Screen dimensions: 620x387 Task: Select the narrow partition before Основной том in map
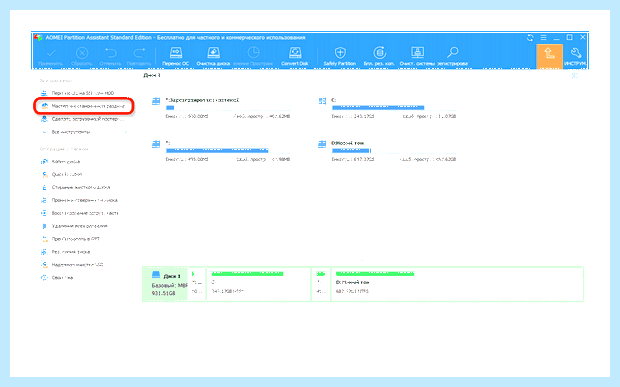321,285
